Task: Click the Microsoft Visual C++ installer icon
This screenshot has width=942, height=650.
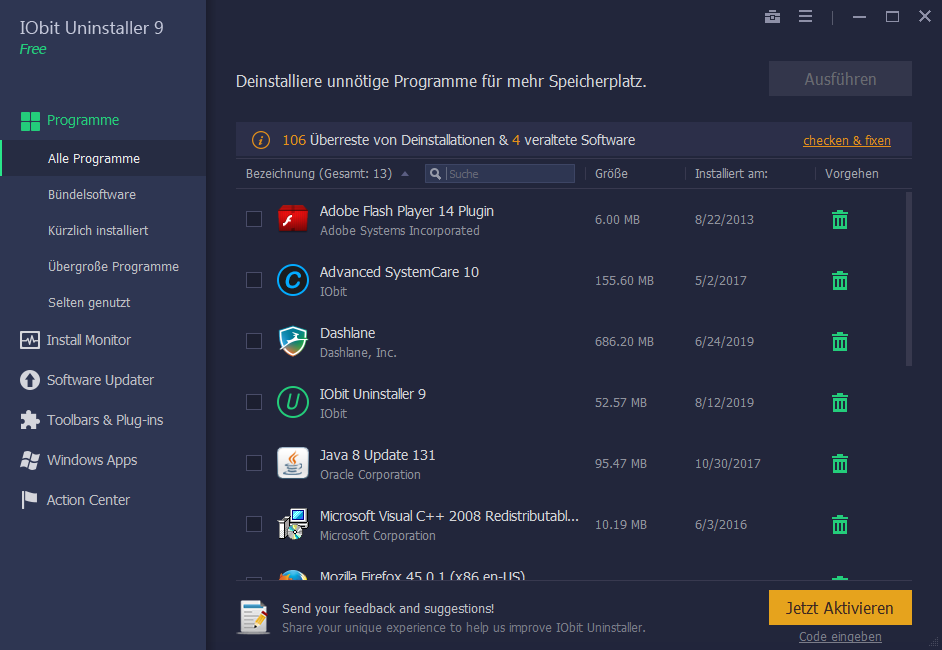Action: 293,524
